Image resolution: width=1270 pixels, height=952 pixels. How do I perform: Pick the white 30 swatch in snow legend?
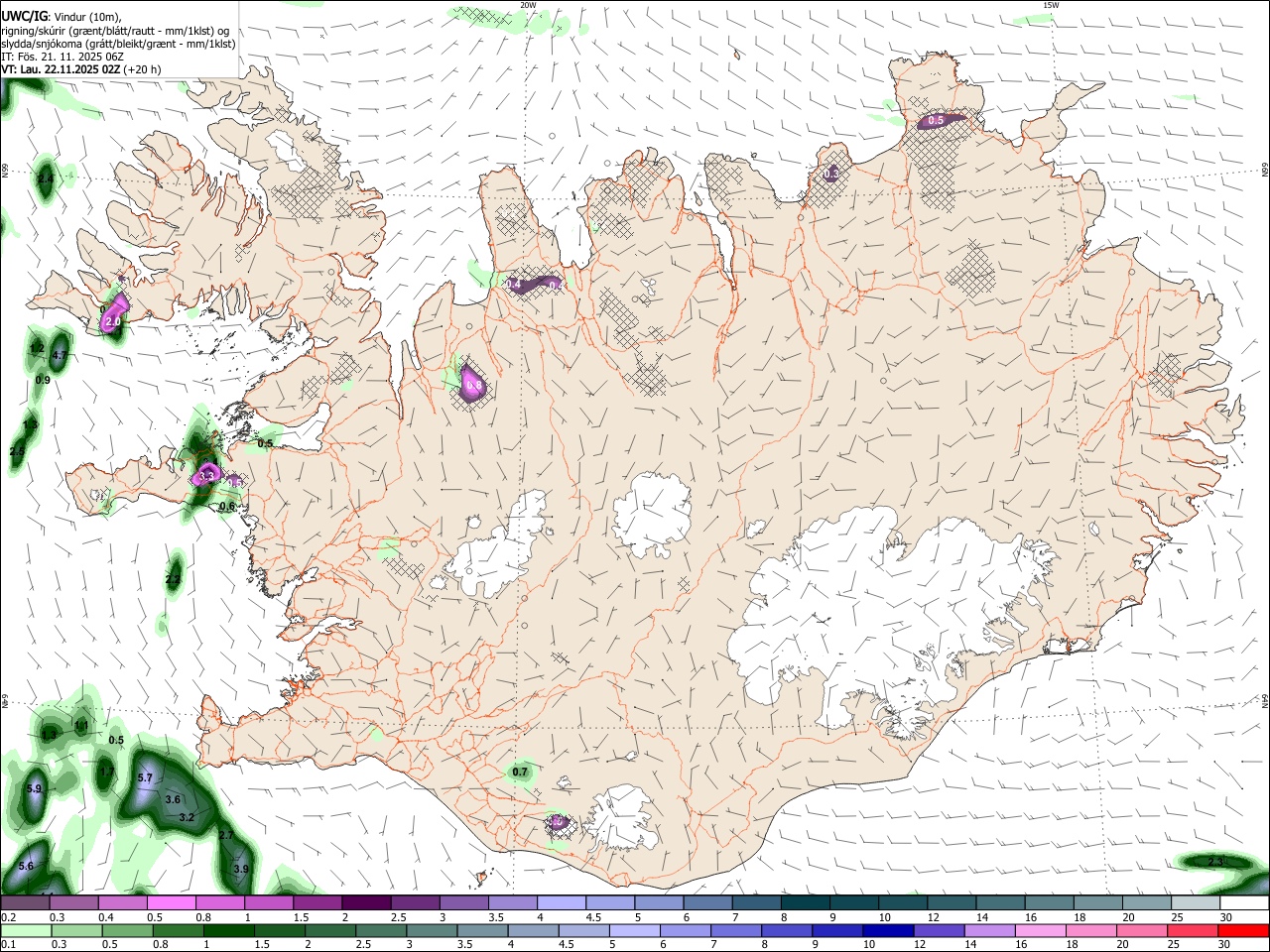1243,903
